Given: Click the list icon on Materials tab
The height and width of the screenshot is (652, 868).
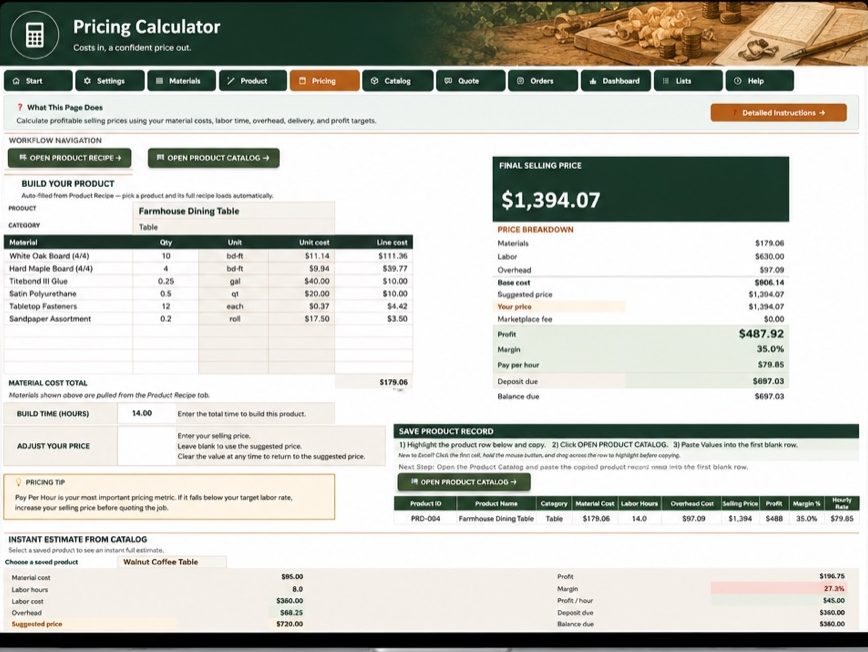Looking at the screenshot, I should [x=159, y=81].
